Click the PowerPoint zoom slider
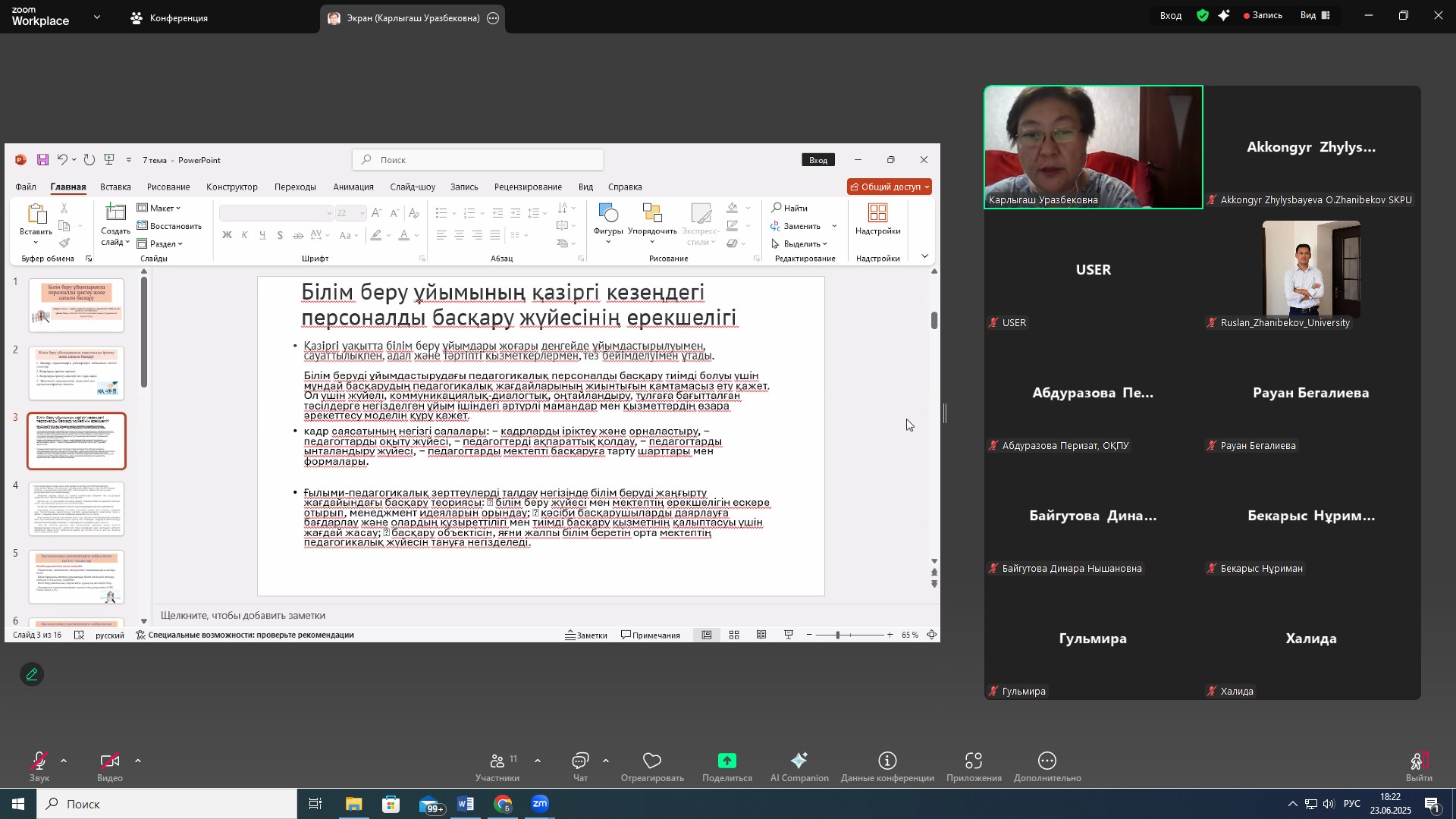The image size is (1456, 819). pos(838,635)
